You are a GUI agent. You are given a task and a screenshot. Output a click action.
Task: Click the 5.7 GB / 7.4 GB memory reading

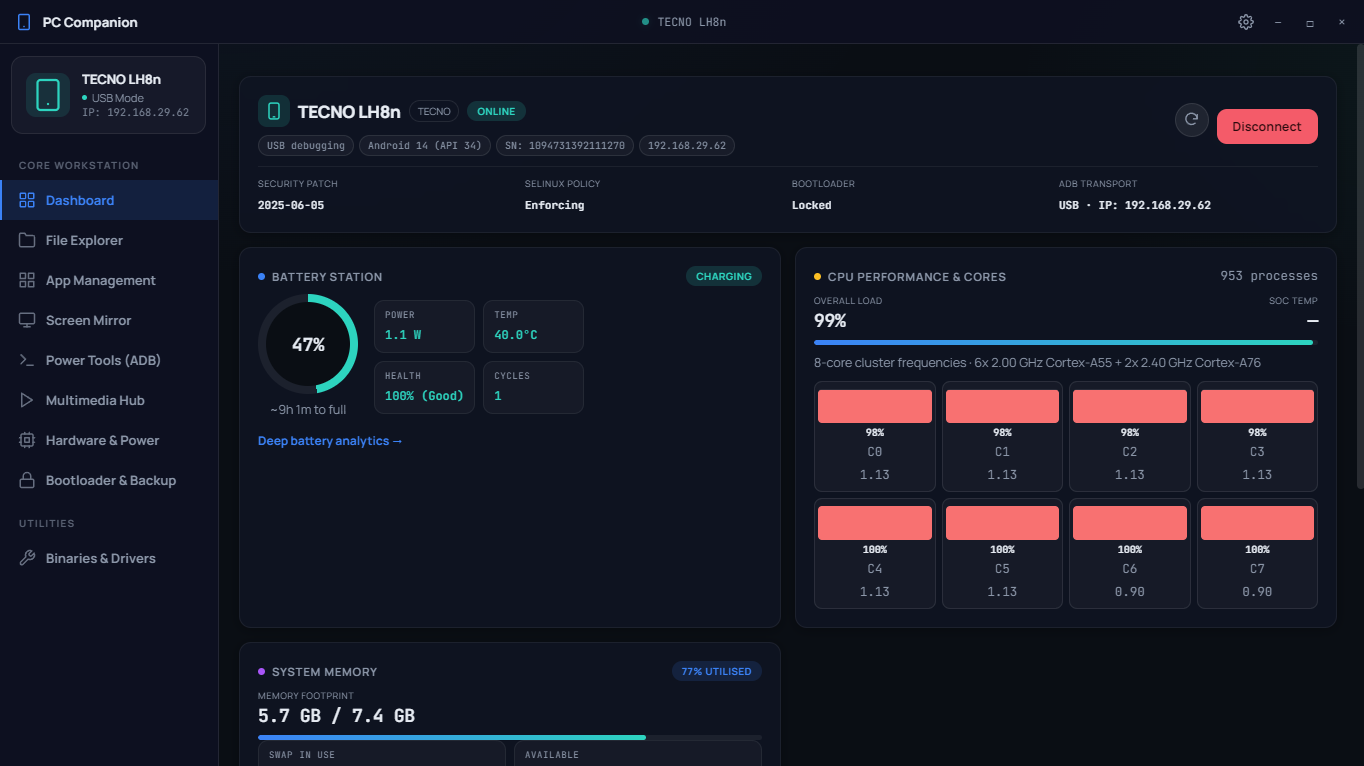336,716
